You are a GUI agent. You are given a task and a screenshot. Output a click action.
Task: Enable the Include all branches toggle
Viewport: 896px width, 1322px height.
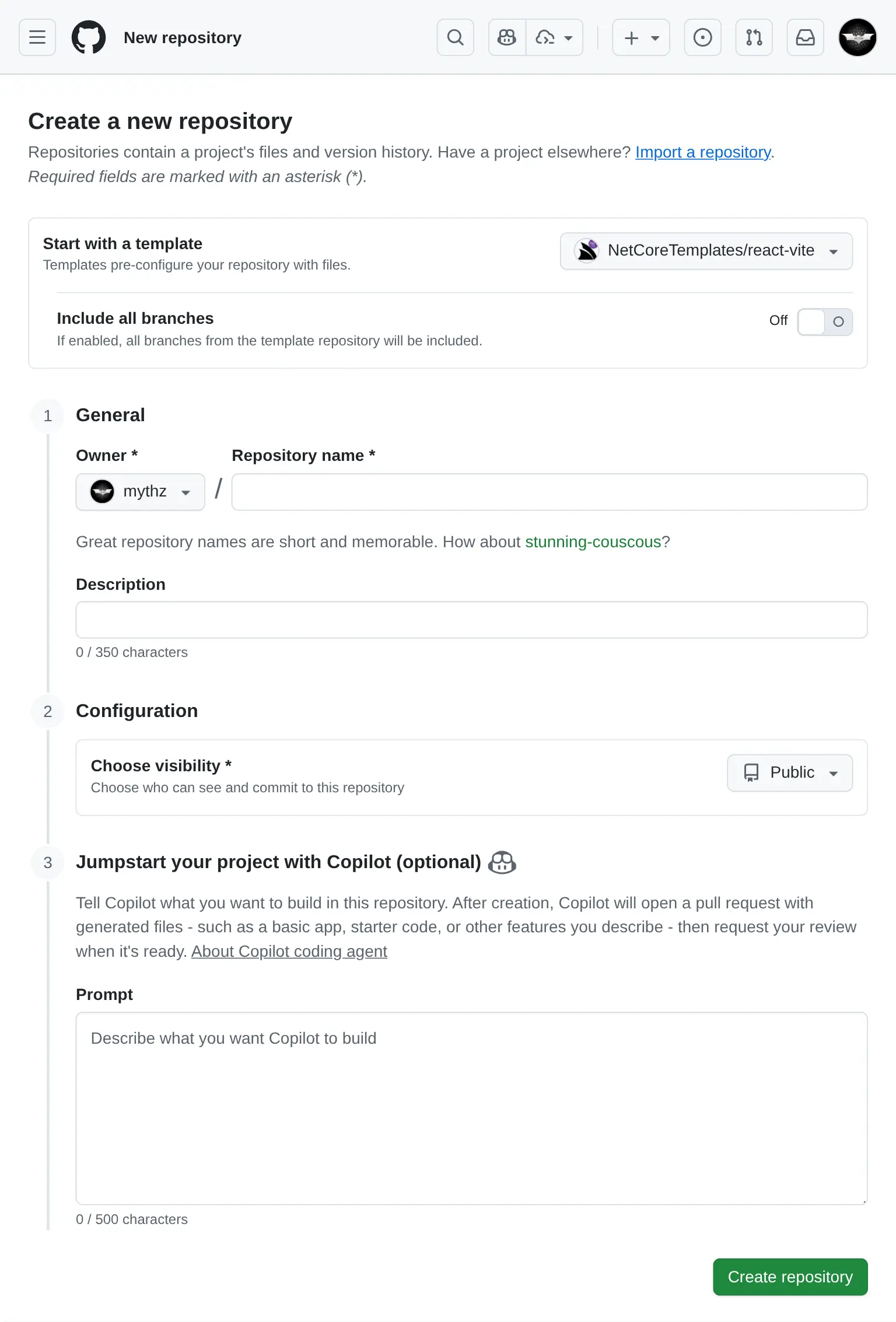click(825, 321)
